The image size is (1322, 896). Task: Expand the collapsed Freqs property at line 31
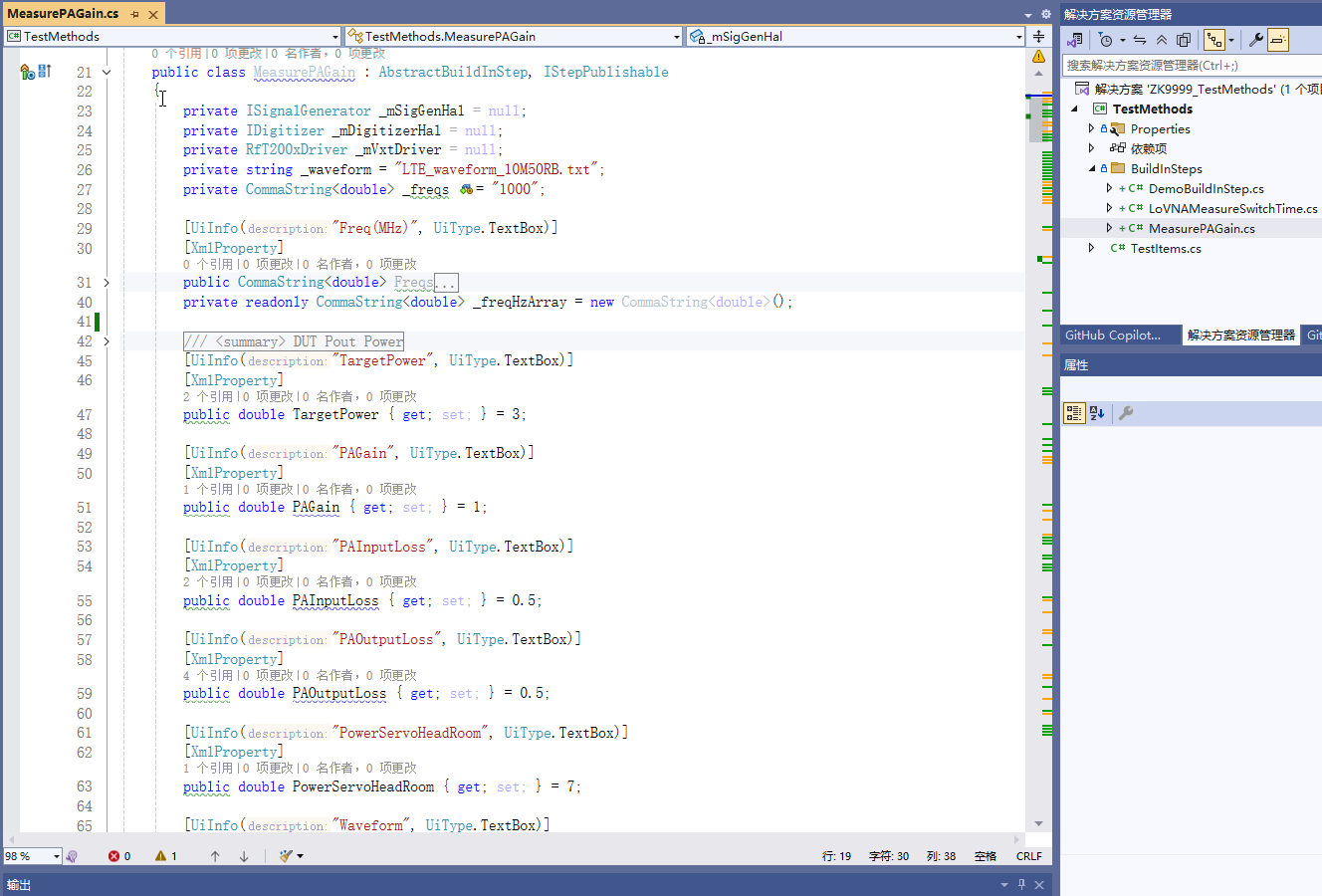(107, 283)
